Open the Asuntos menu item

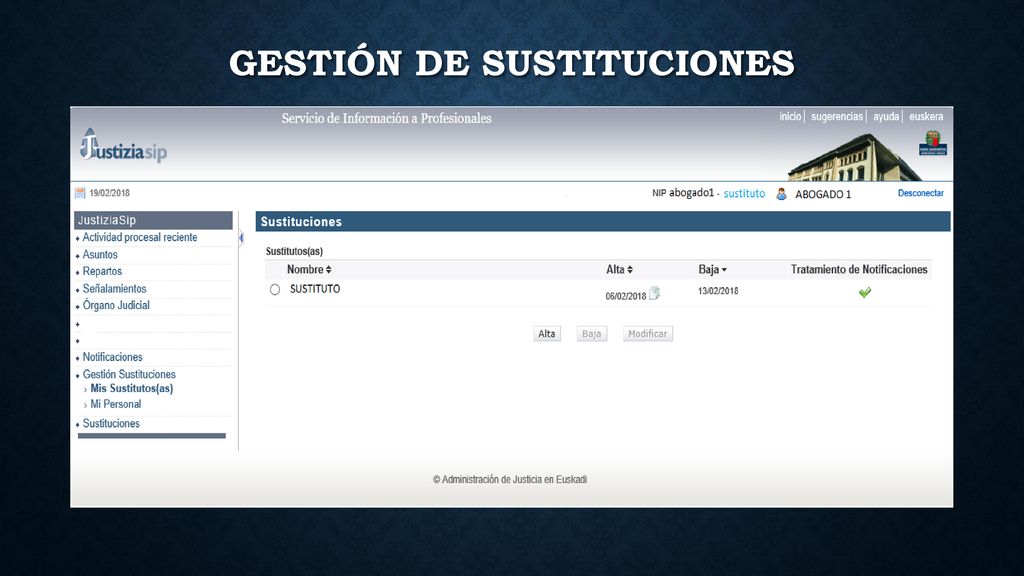coord(100,255)
